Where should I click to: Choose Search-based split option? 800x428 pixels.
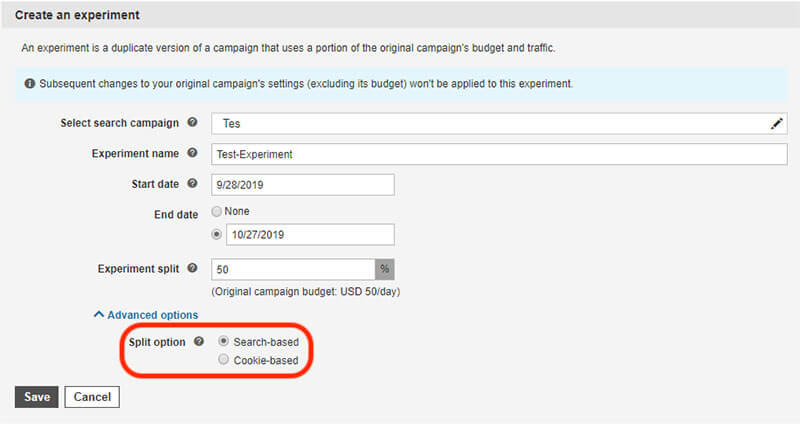click(x=223, y=341)
